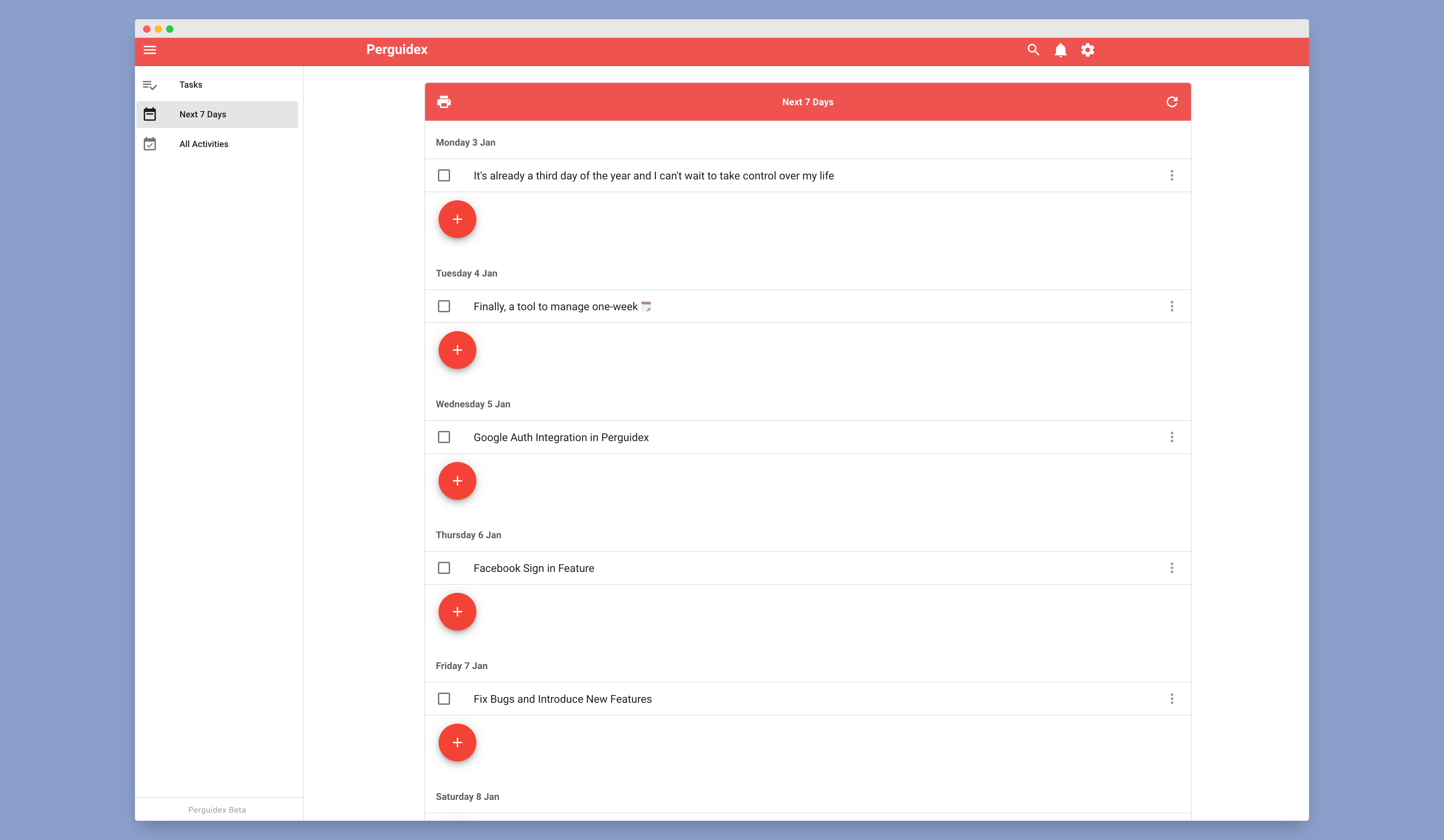Tick the Google Auth Integration task checkbox
Viewport: 1444px width, 840px height.
[x=444, y=437]
